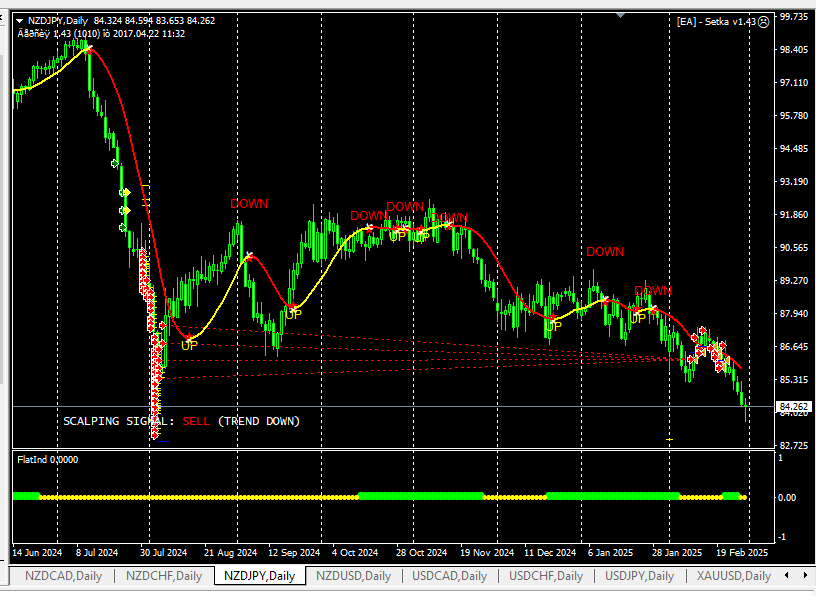Screen dimensions: 816x596
Task: Click the 99.735 price scale value
Action: pyautogui.click(x=794, y=17)
